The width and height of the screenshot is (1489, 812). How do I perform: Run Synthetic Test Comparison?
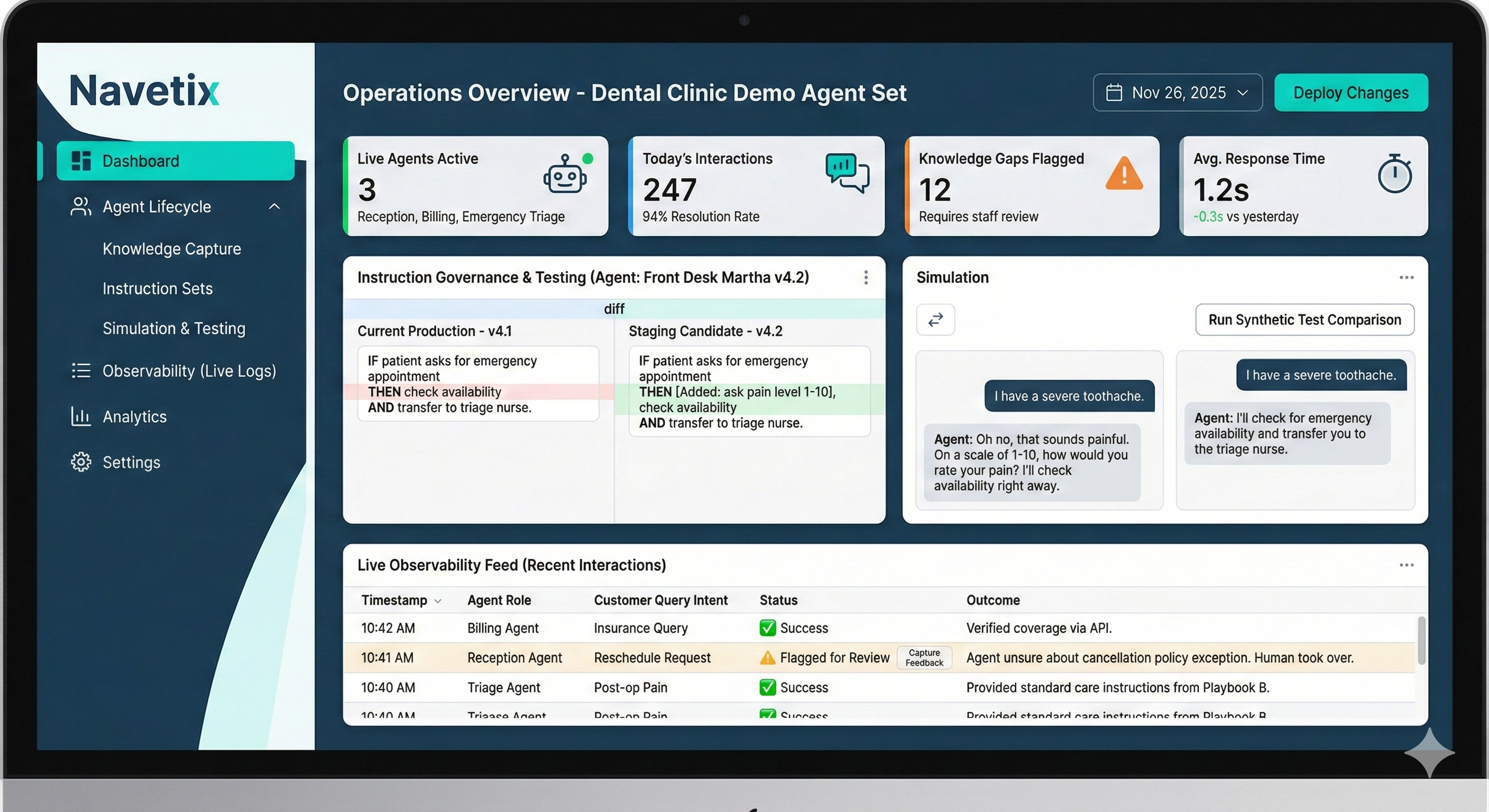1304,320
